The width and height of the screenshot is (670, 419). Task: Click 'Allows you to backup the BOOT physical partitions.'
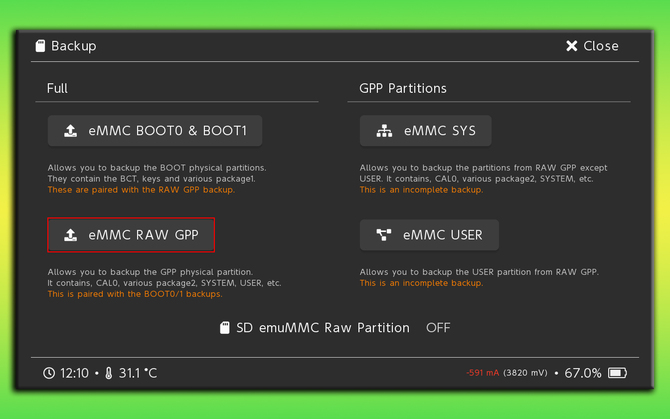click(x=157, y=167)
